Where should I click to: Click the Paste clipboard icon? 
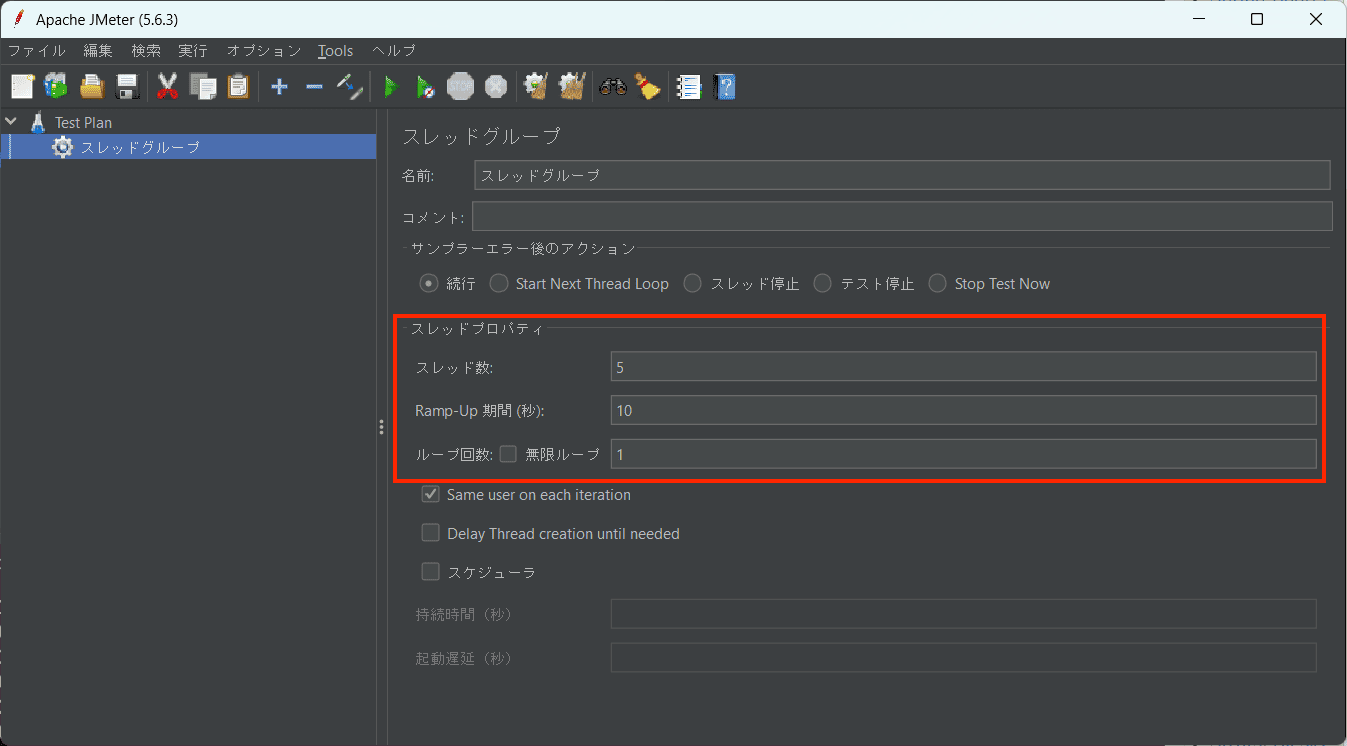coord(238,87)
